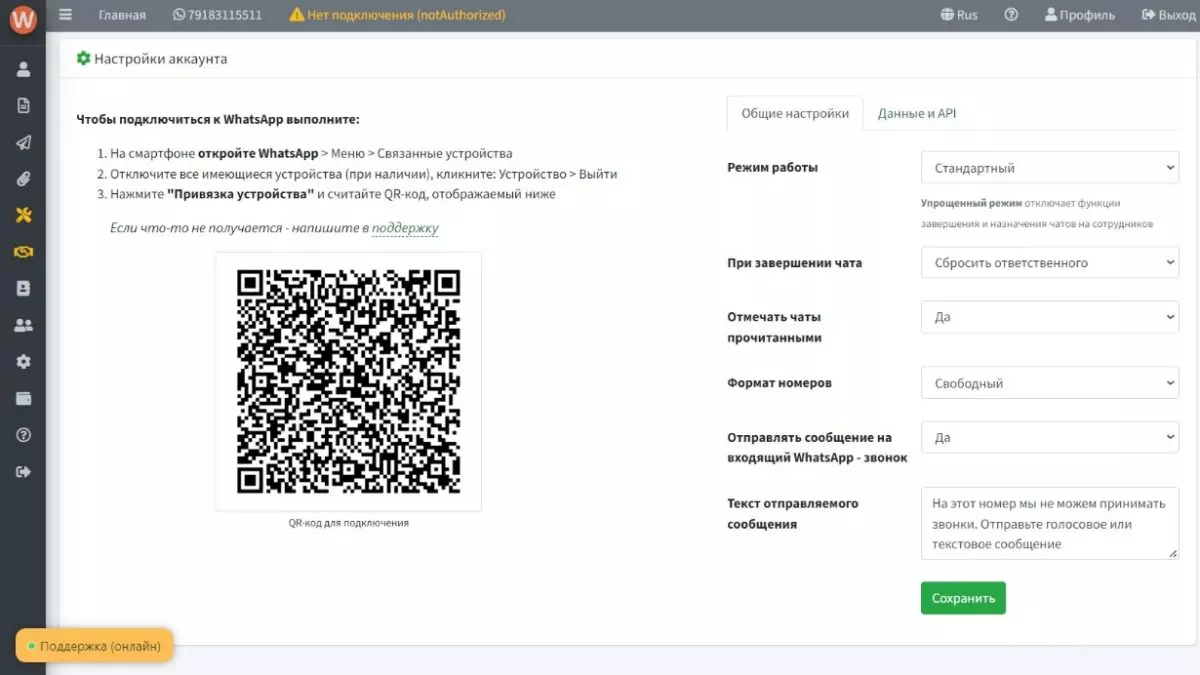Screen dimensions: 1200x675
Task: Open the yellow tools sidebar icon
Action: click(x=23, y=215)
